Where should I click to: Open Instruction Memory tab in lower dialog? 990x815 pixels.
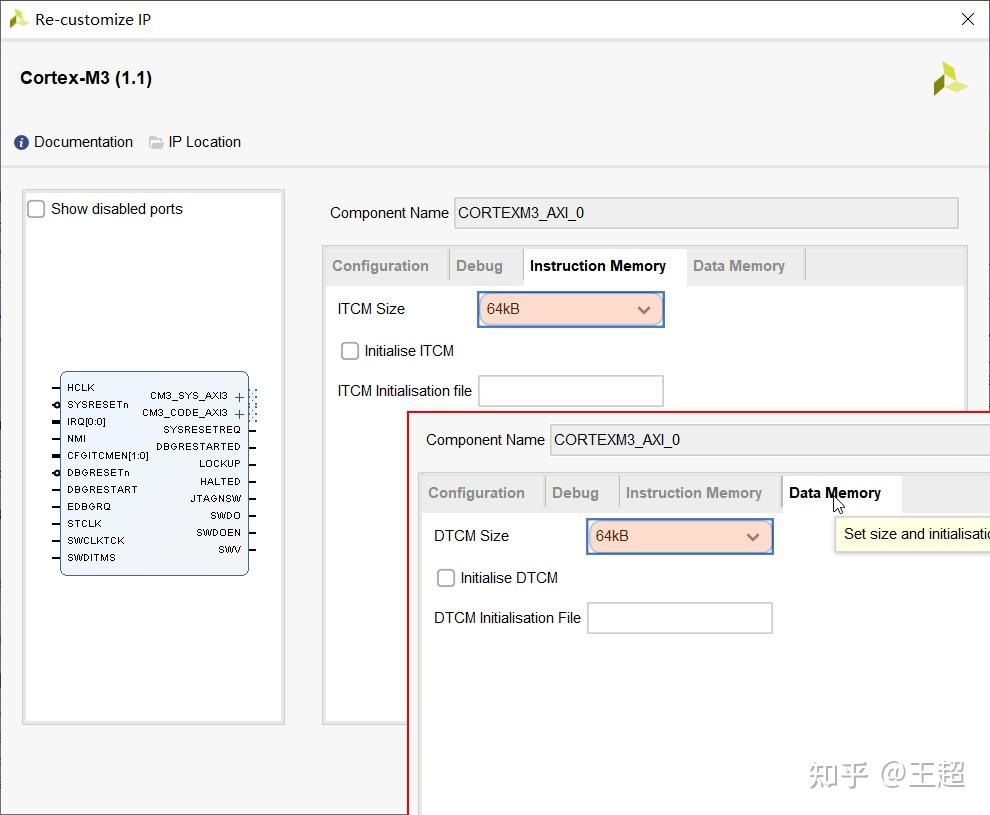[694, 492]
